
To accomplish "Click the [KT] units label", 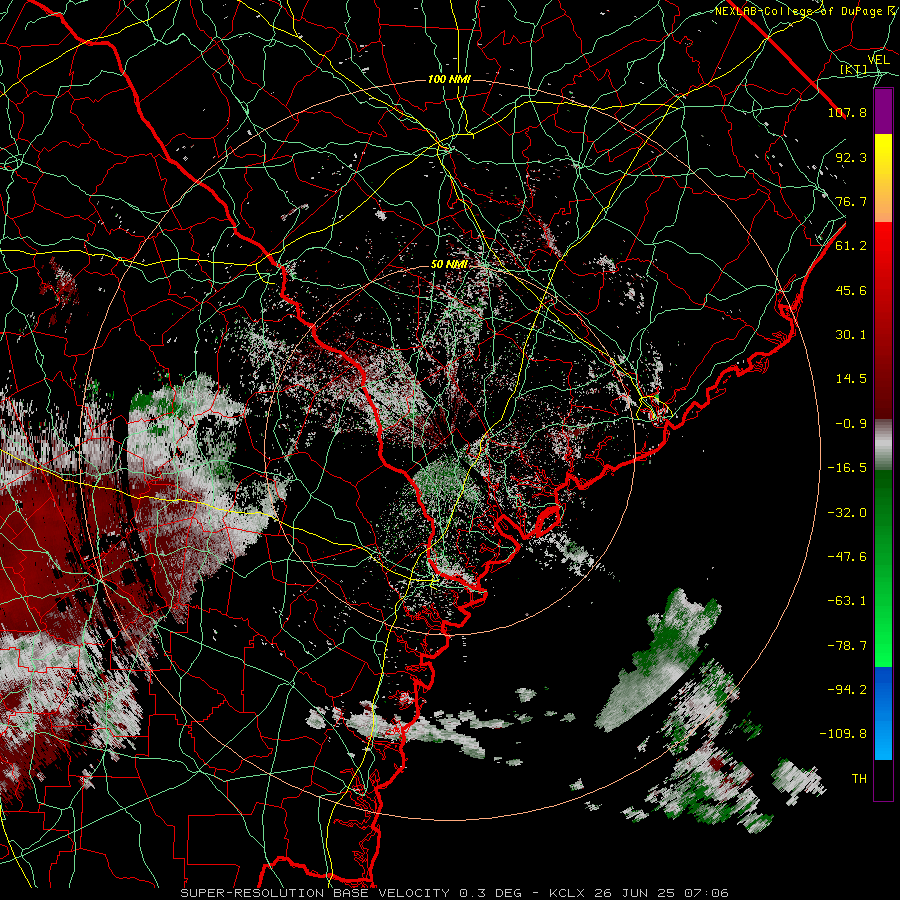I will tap(854, 70).
